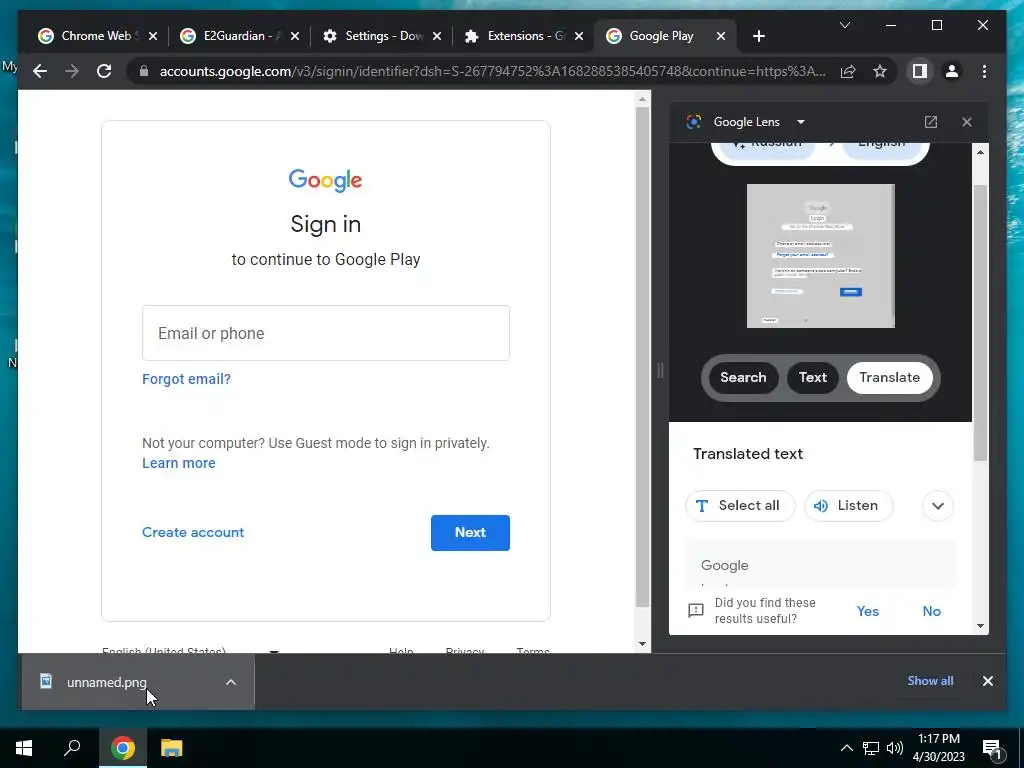Close the downloads bar
This screenshot has height=768, width=1024.
[987, 681]
